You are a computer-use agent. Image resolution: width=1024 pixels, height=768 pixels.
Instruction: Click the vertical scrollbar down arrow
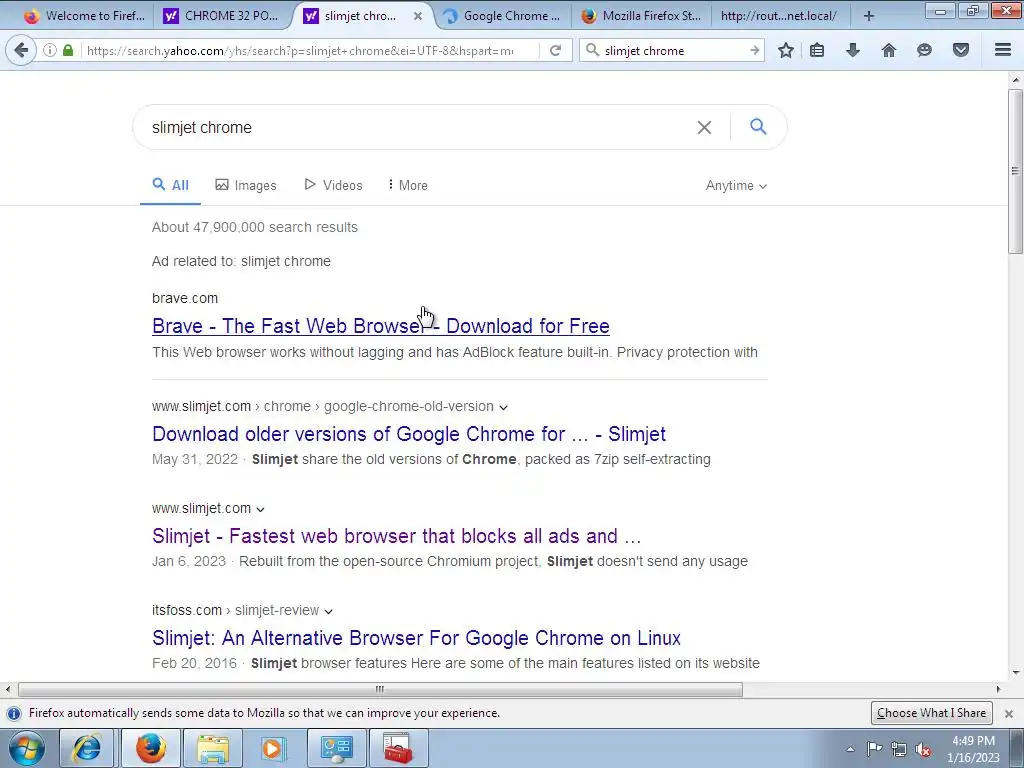(x=1016, y=672)
